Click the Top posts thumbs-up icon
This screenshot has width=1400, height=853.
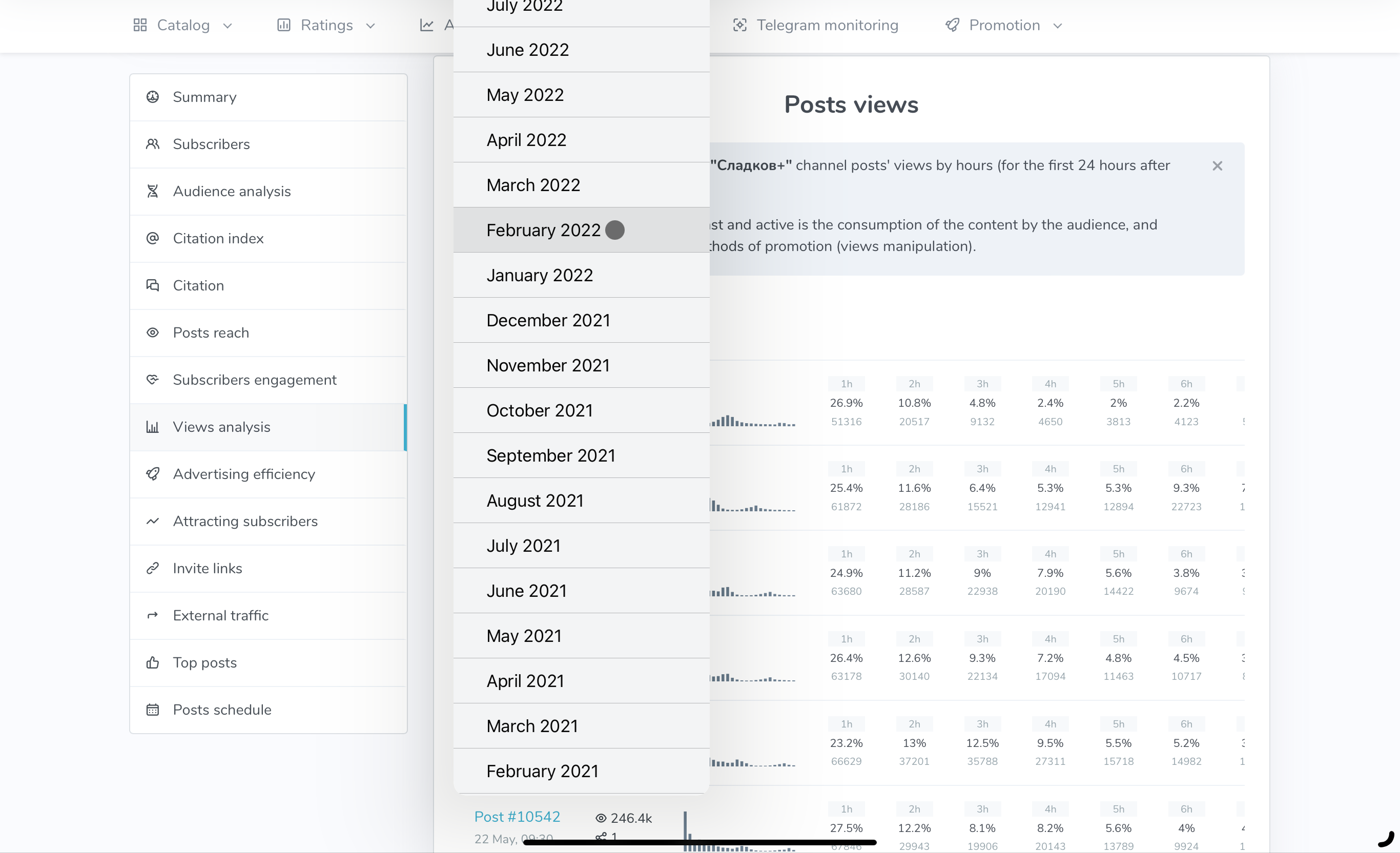(152, 663)
